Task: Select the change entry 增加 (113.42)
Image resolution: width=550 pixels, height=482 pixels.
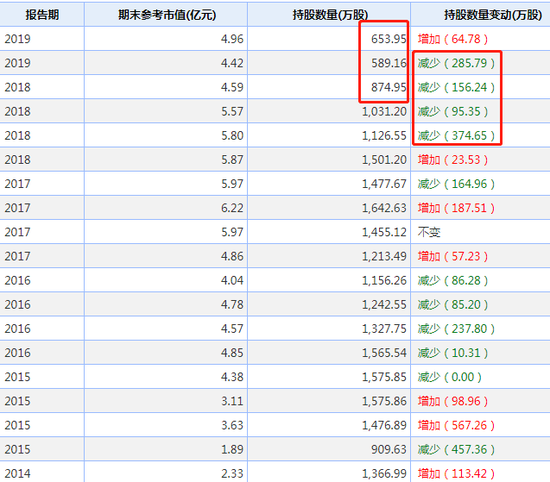Action: tap(456, 474)
